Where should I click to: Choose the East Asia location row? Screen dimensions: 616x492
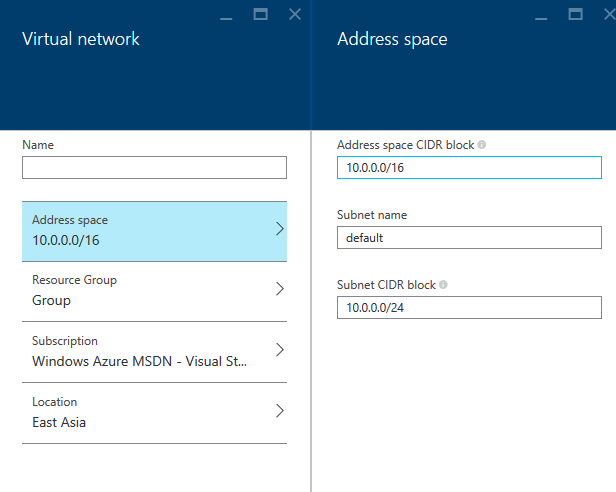(x=154, y=413)
